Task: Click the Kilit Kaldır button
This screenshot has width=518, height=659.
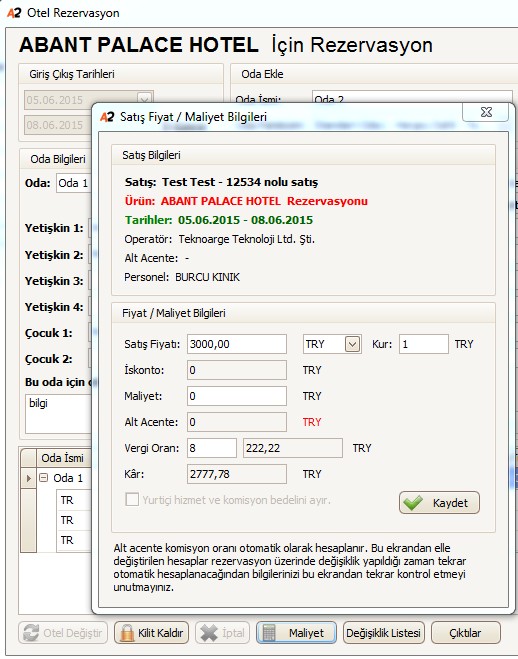Action: point(151,633)
